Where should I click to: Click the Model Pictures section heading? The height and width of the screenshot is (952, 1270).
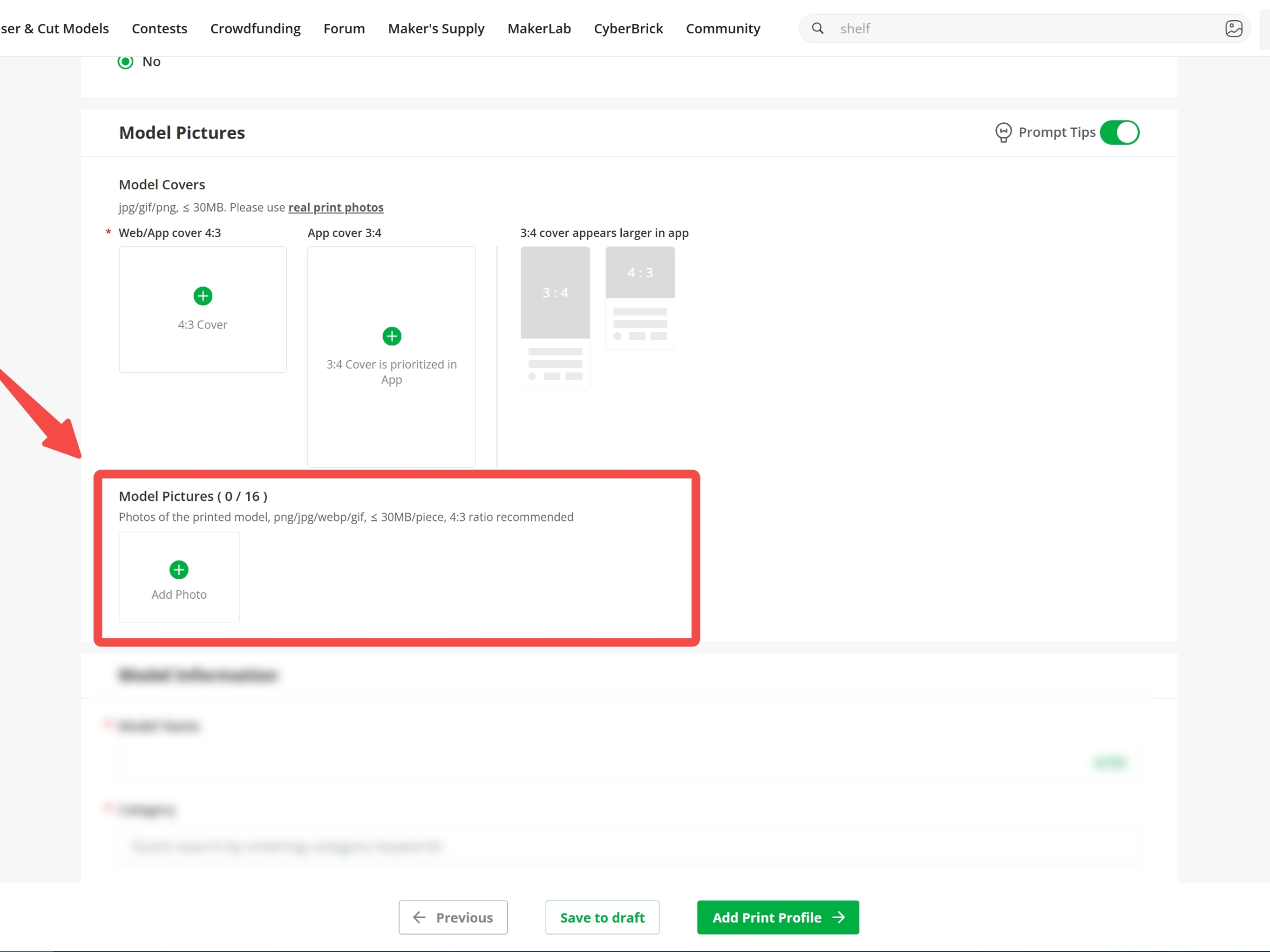click(182, 133)
